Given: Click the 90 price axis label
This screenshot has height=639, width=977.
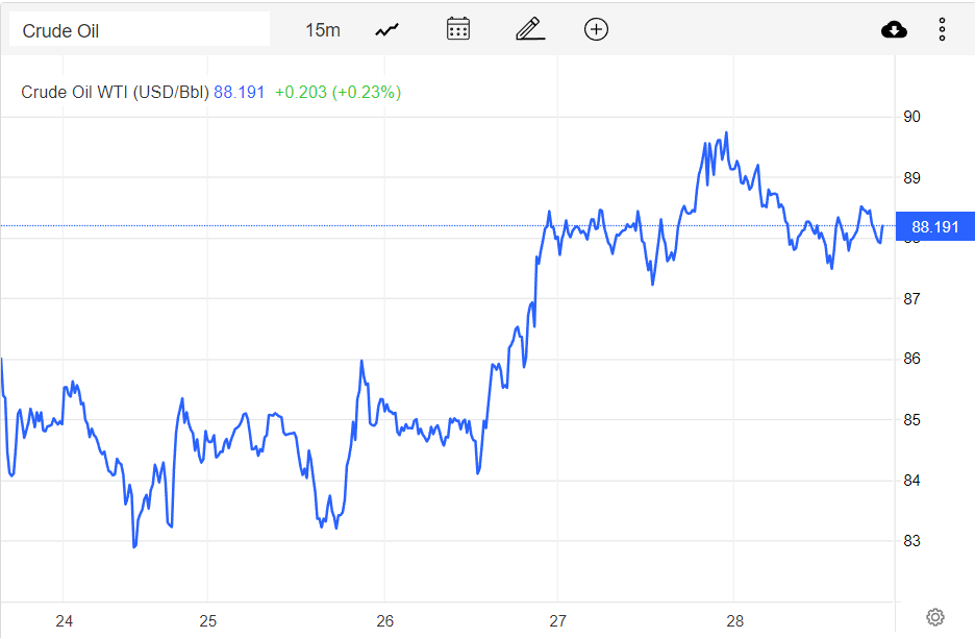Looking at the screenshot, I should [912, 117].
